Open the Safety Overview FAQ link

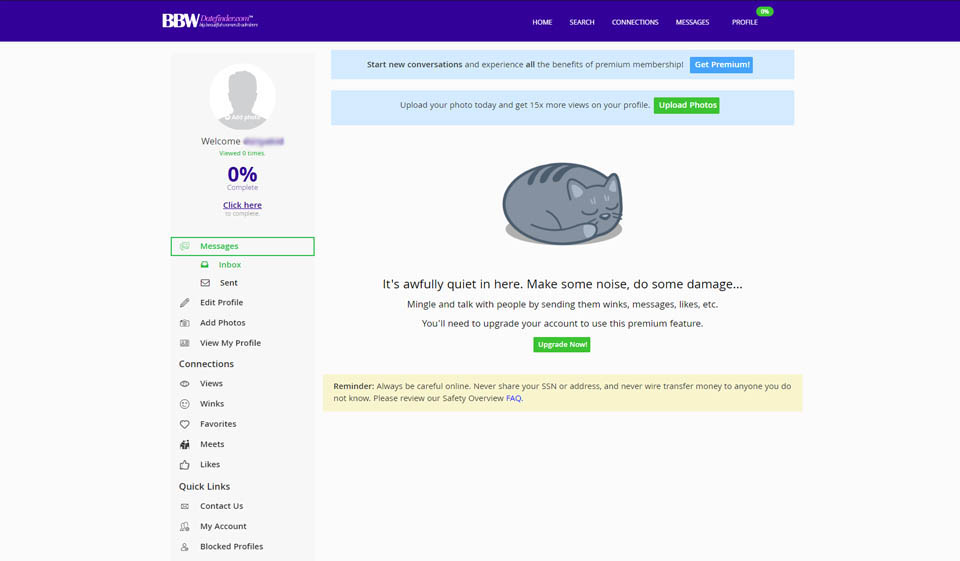[513, 398]
